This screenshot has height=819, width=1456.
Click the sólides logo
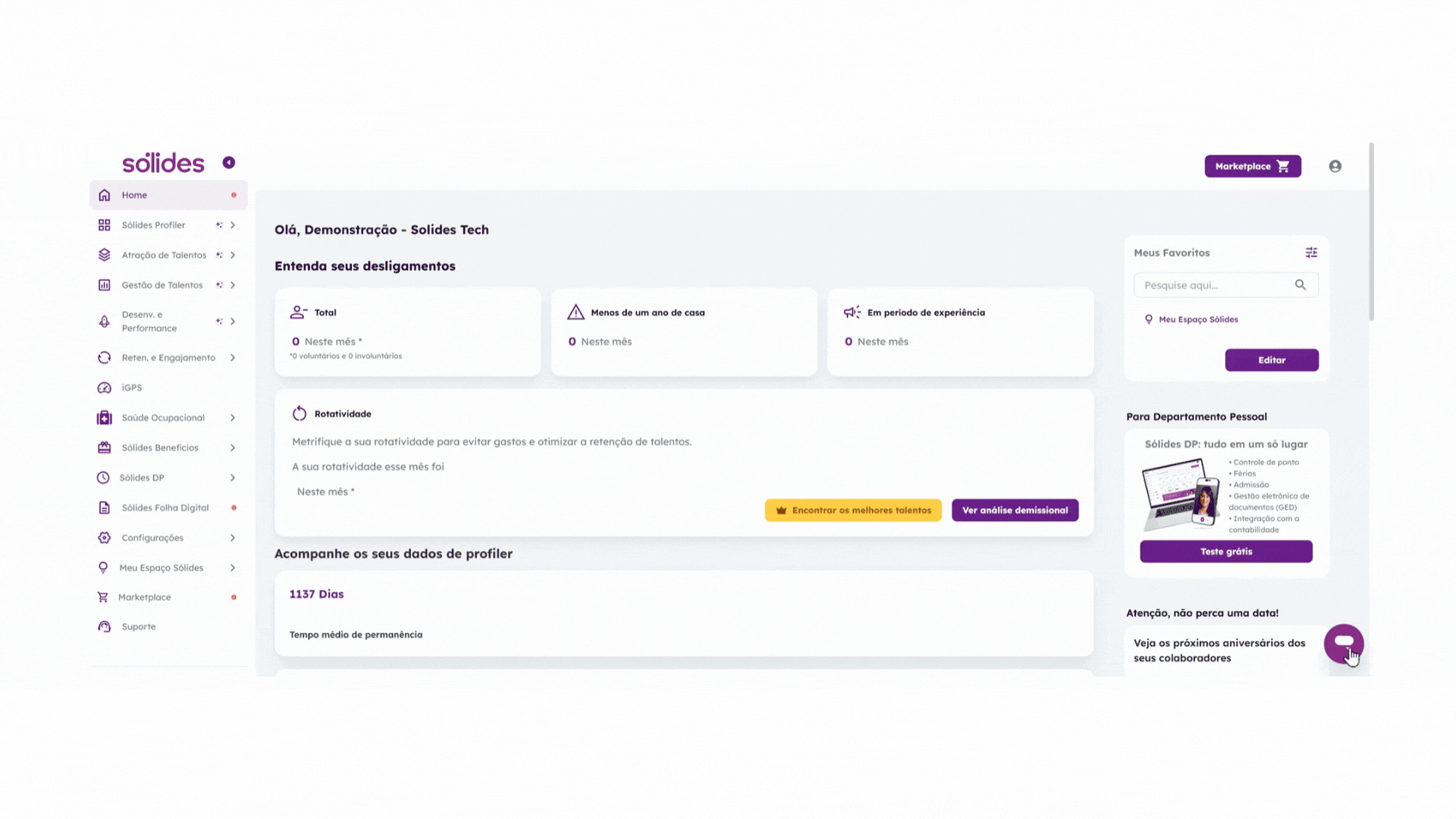click(163, 162)
